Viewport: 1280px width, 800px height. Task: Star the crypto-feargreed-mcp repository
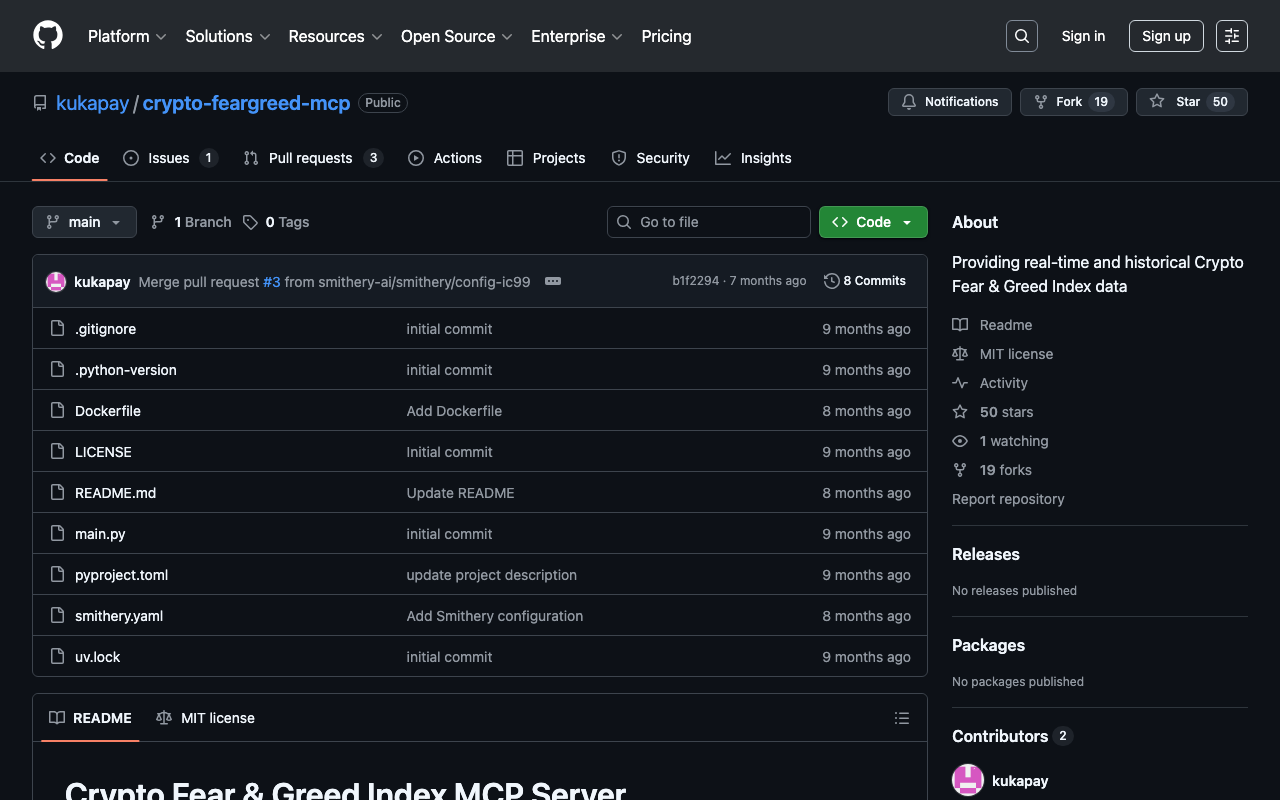coord(1191,102)
